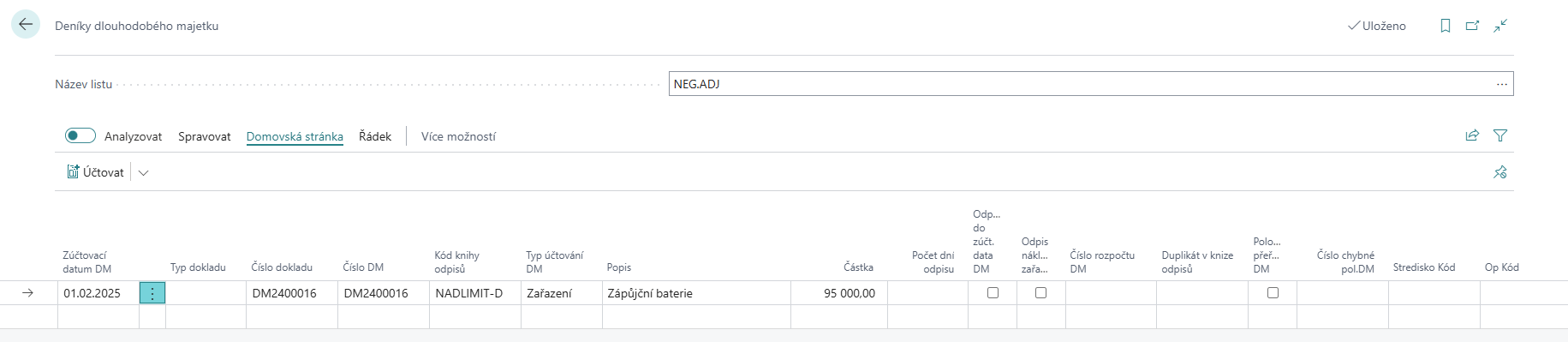Open the Název listu lookup ellipsis

1502,84
